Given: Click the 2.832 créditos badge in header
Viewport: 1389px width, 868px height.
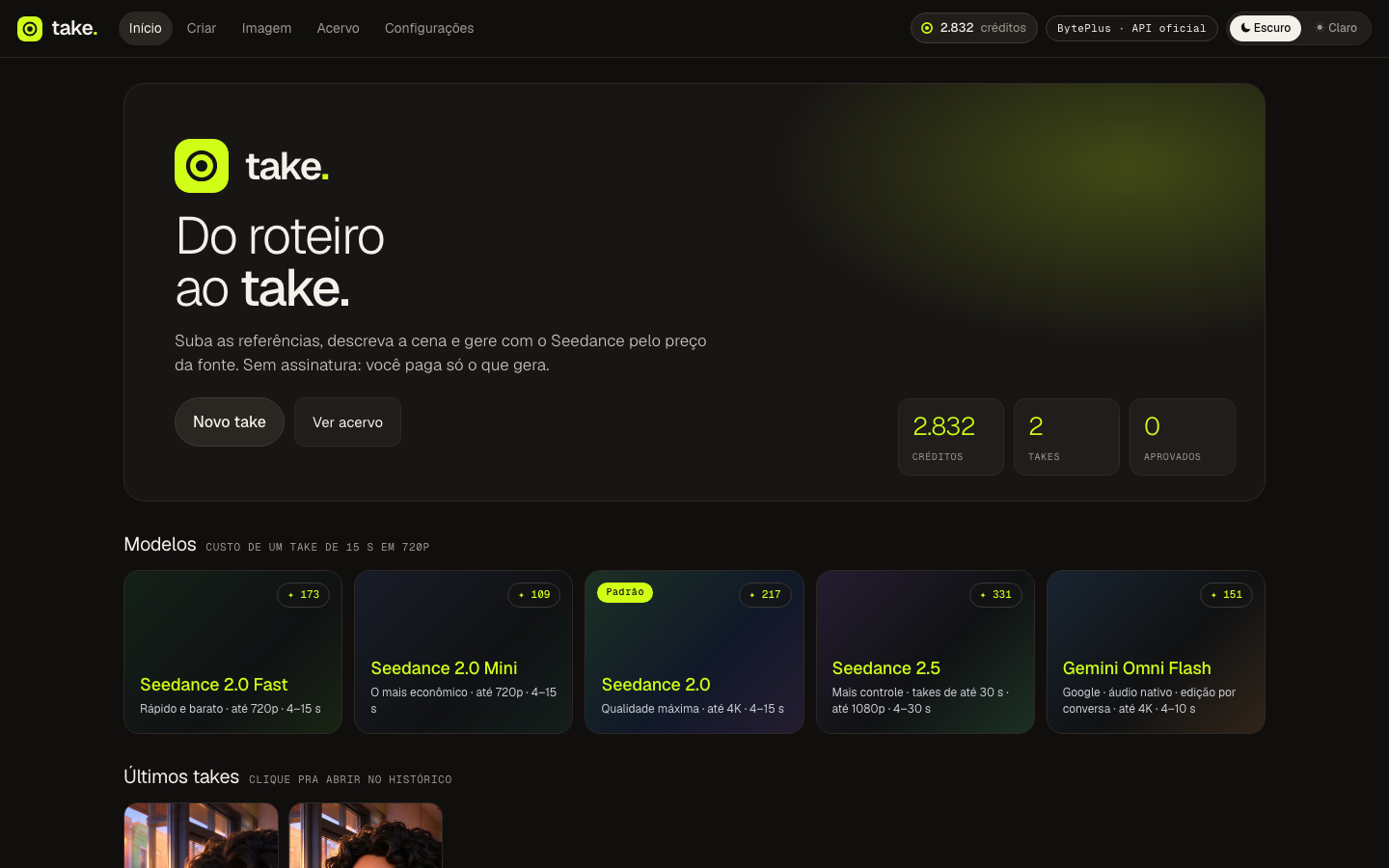Looking at the screenshot, I should pos(974,28).
